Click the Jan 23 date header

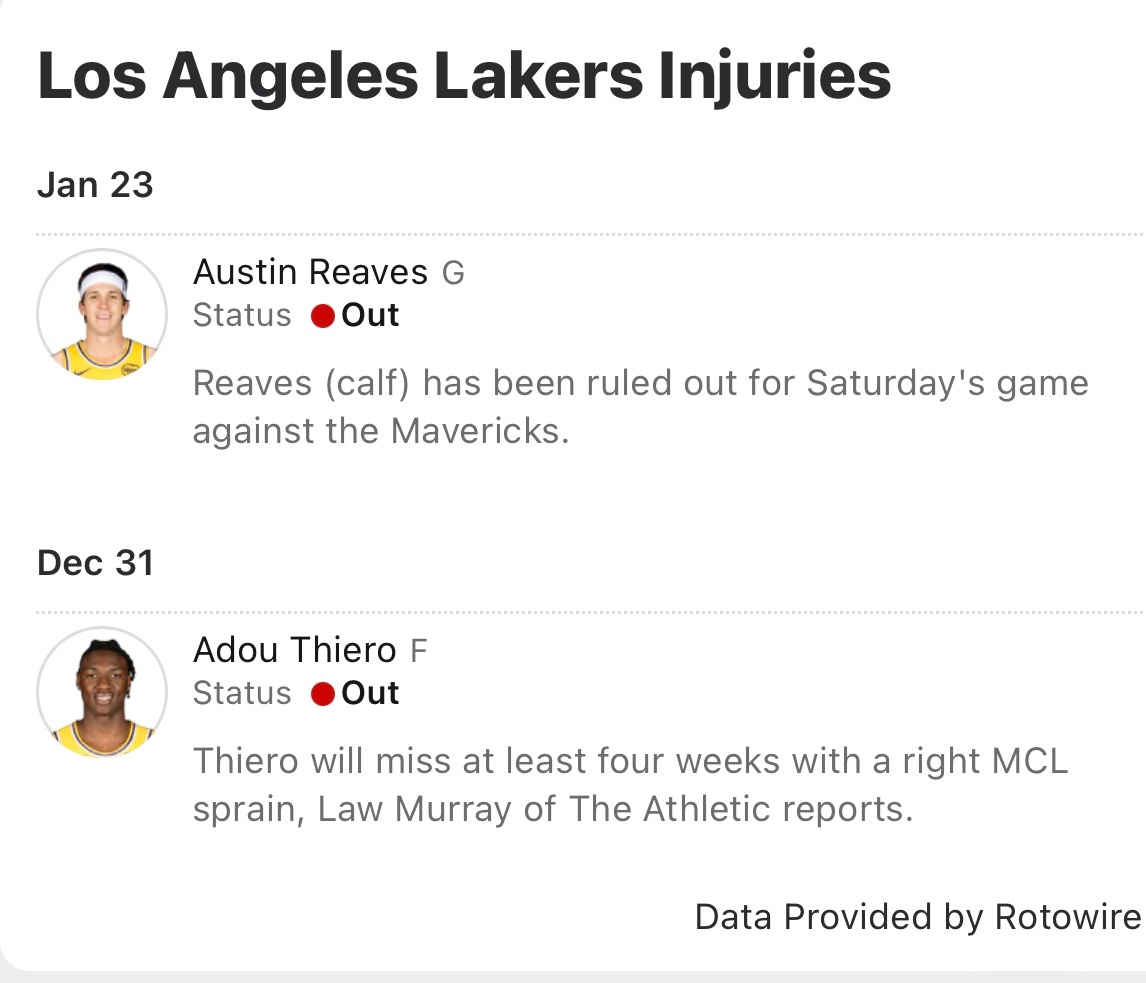click(95, 185)
